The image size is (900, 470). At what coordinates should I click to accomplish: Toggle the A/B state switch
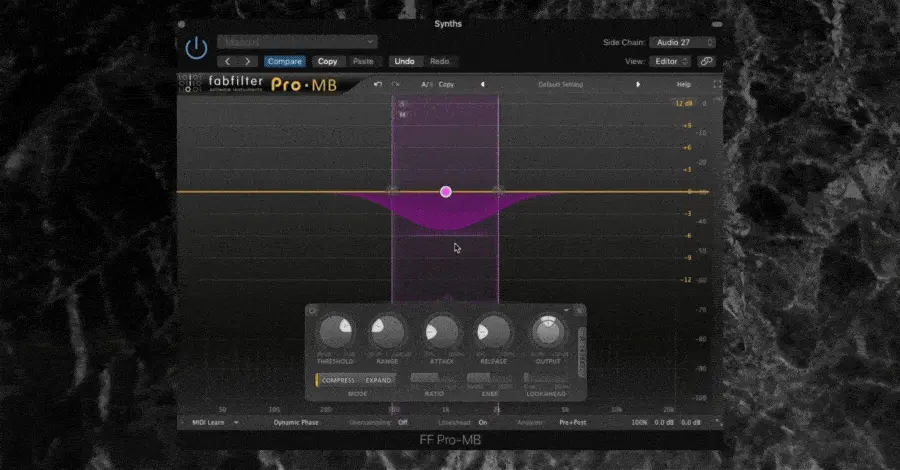(426, 84)
